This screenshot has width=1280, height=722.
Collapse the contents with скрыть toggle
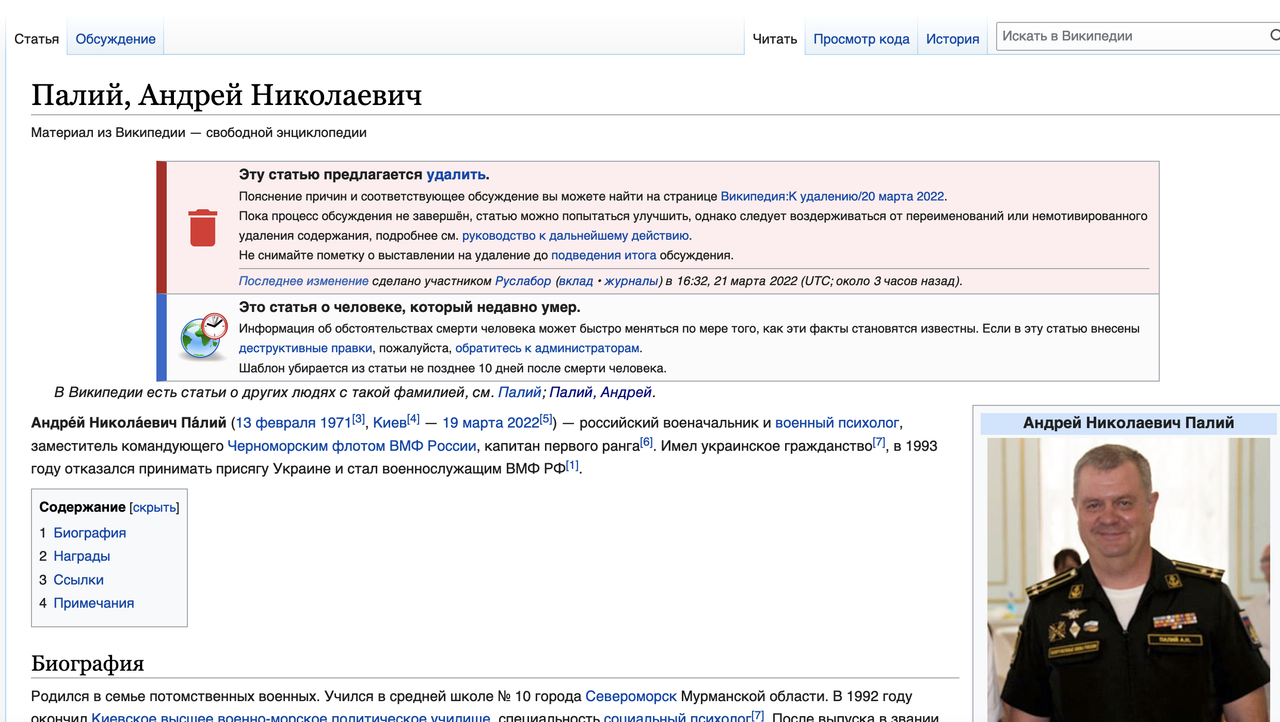coord(154,508)
